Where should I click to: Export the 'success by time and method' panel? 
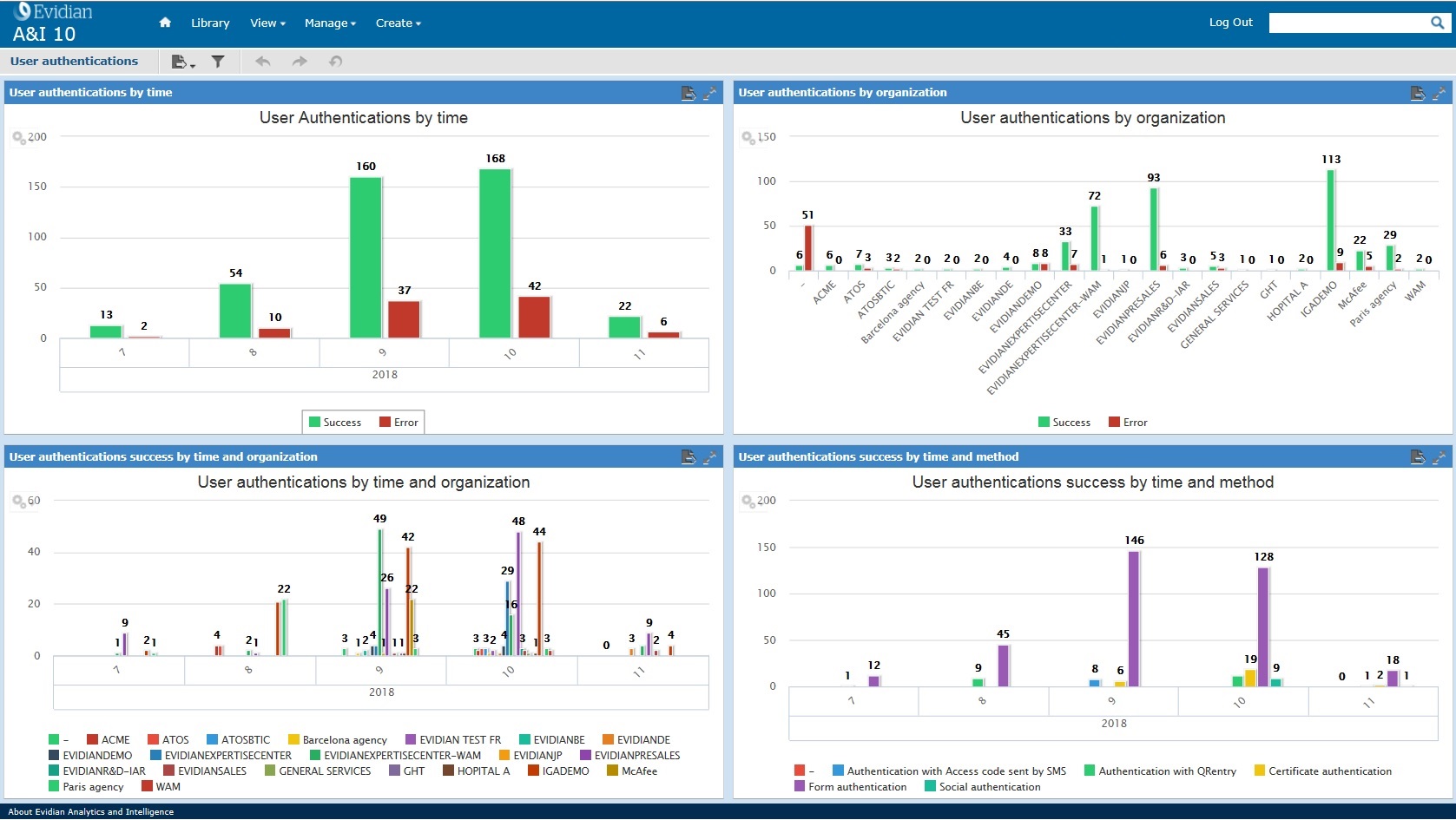1418,457
